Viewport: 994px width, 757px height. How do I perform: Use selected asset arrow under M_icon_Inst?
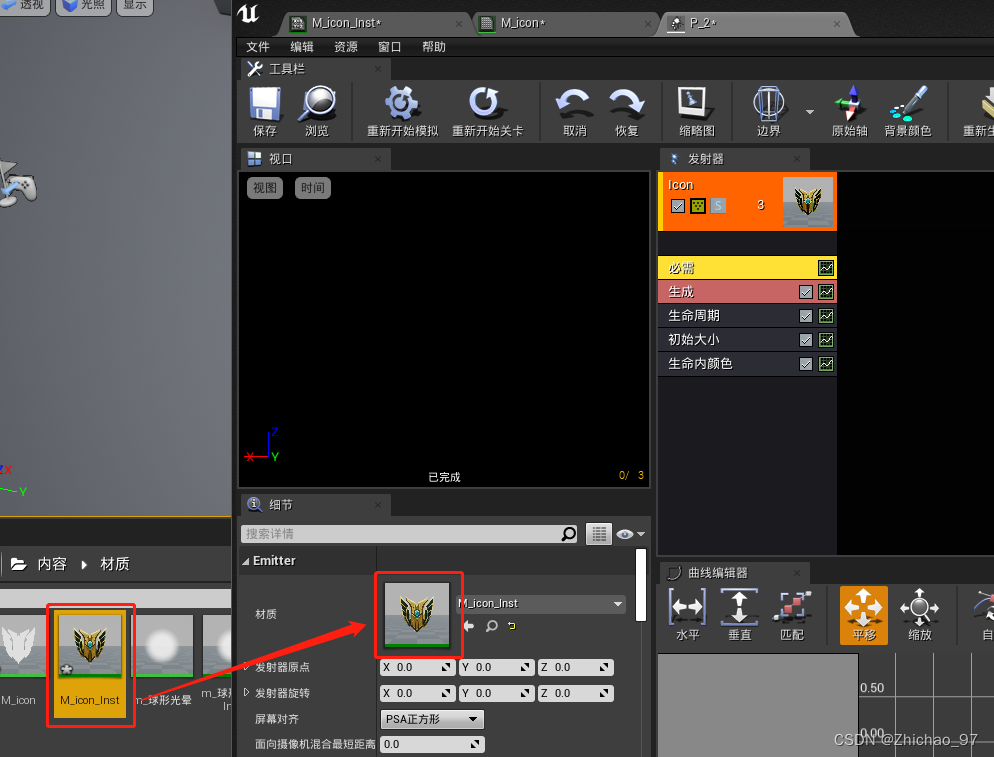469,626
